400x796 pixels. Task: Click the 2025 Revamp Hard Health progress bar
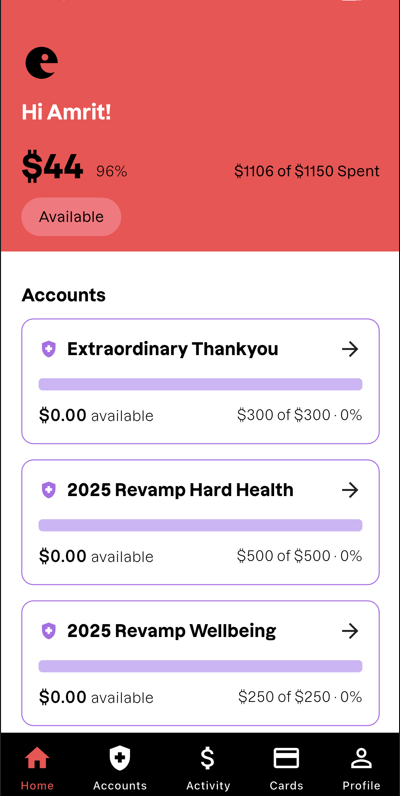click(201, 525)
